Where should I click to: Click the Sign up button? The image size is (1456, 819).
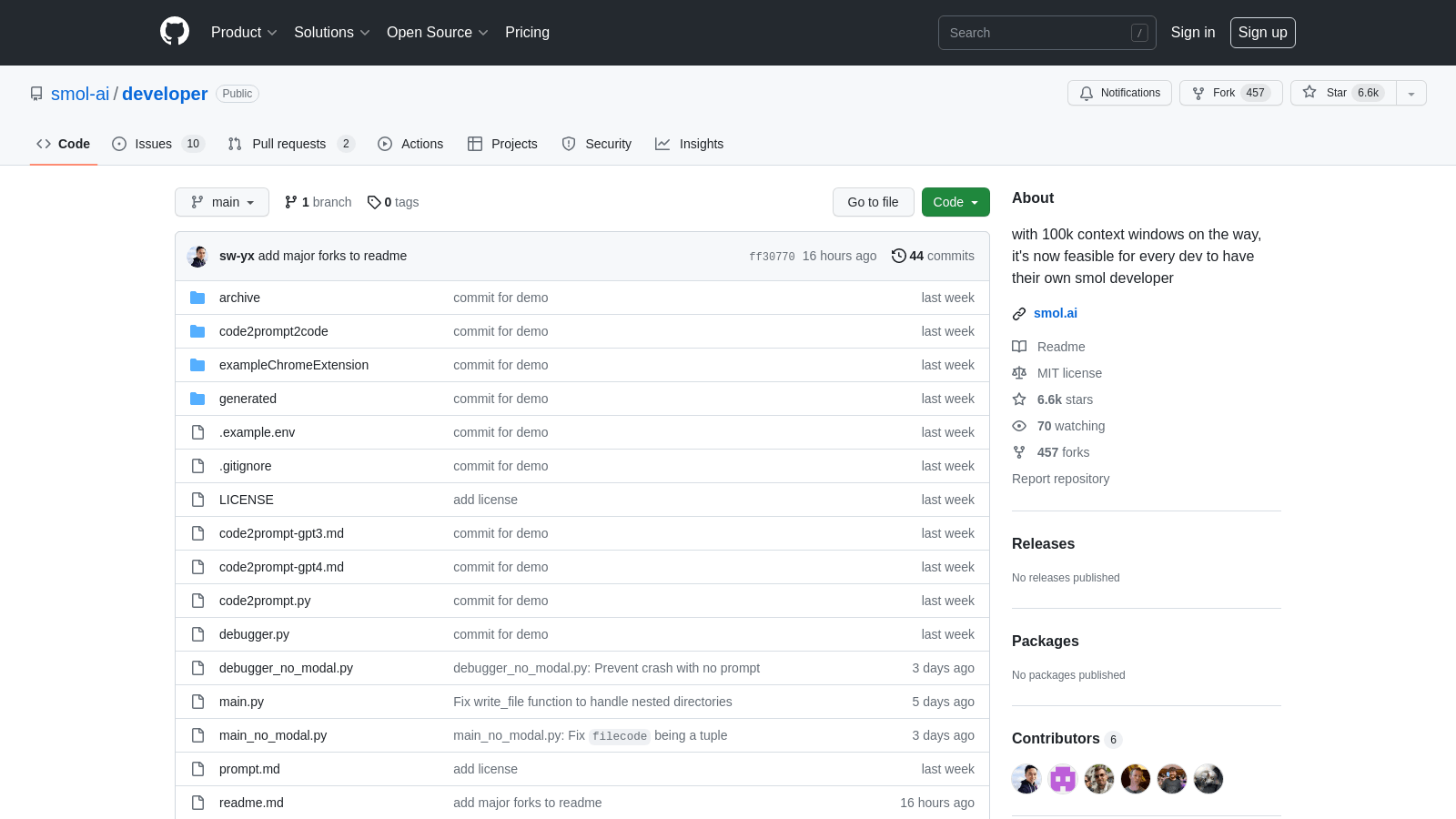[1263, 33]
